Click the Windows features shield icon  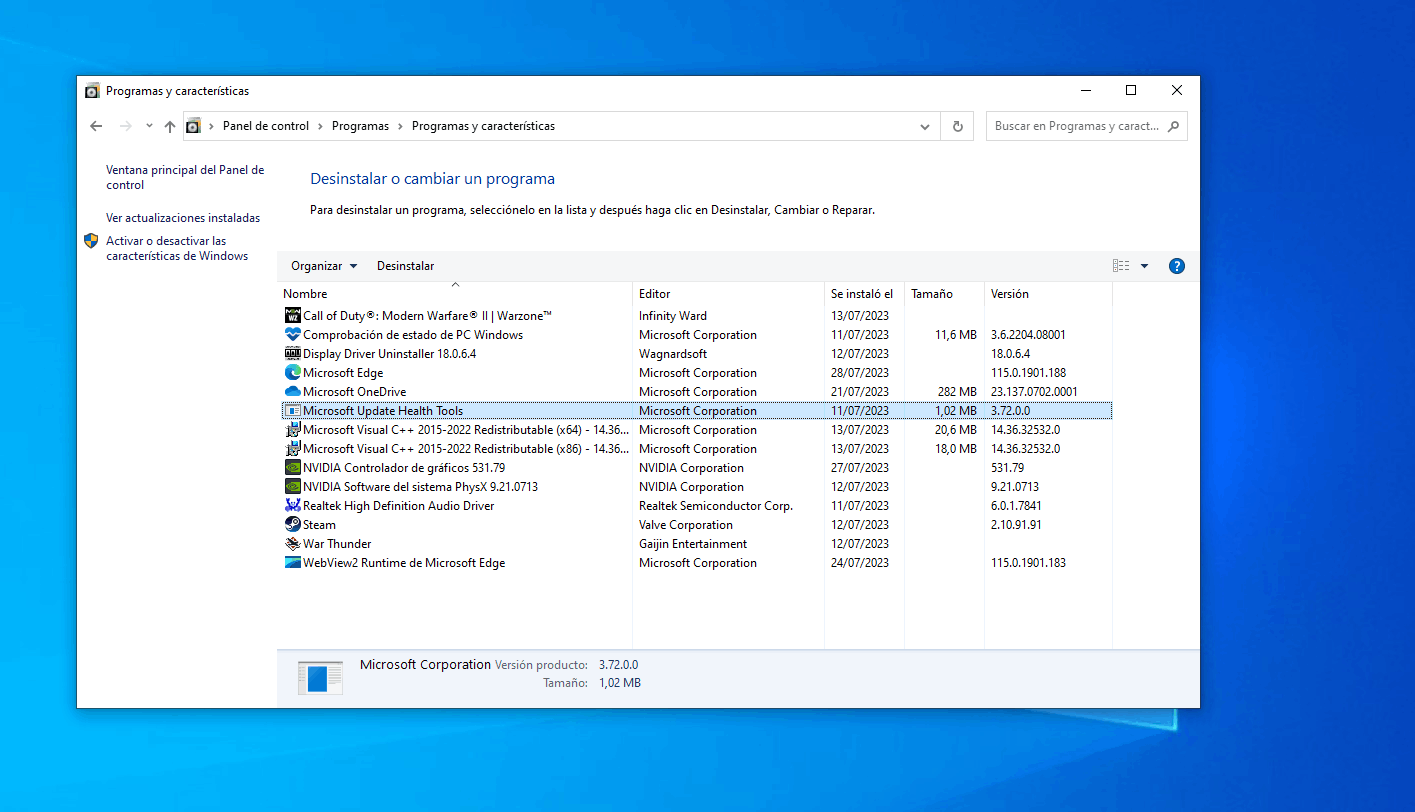tap(91, 241)
